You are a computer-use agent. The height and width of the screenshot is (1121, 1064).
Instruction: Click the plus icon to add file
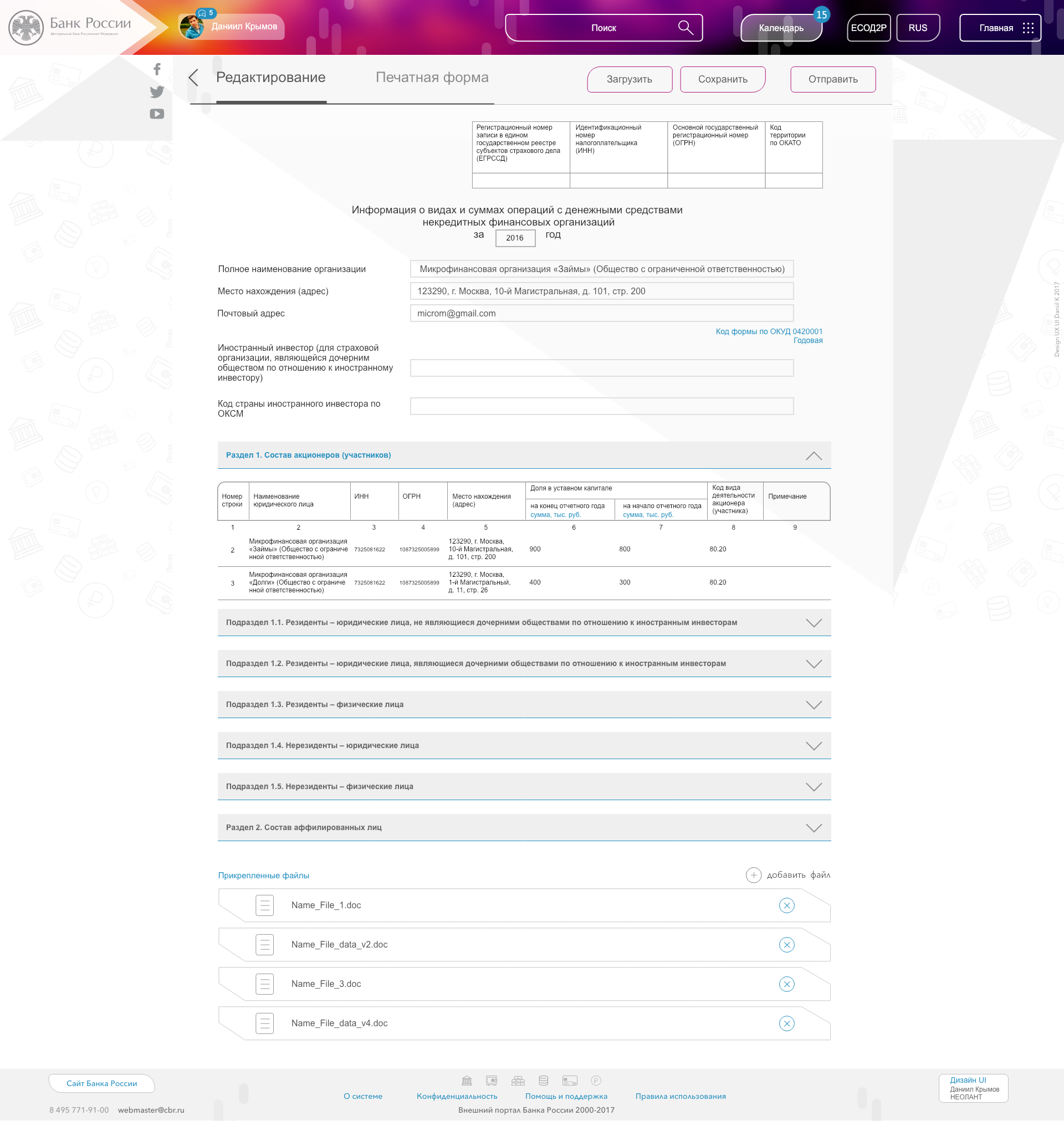pos(753,875)
